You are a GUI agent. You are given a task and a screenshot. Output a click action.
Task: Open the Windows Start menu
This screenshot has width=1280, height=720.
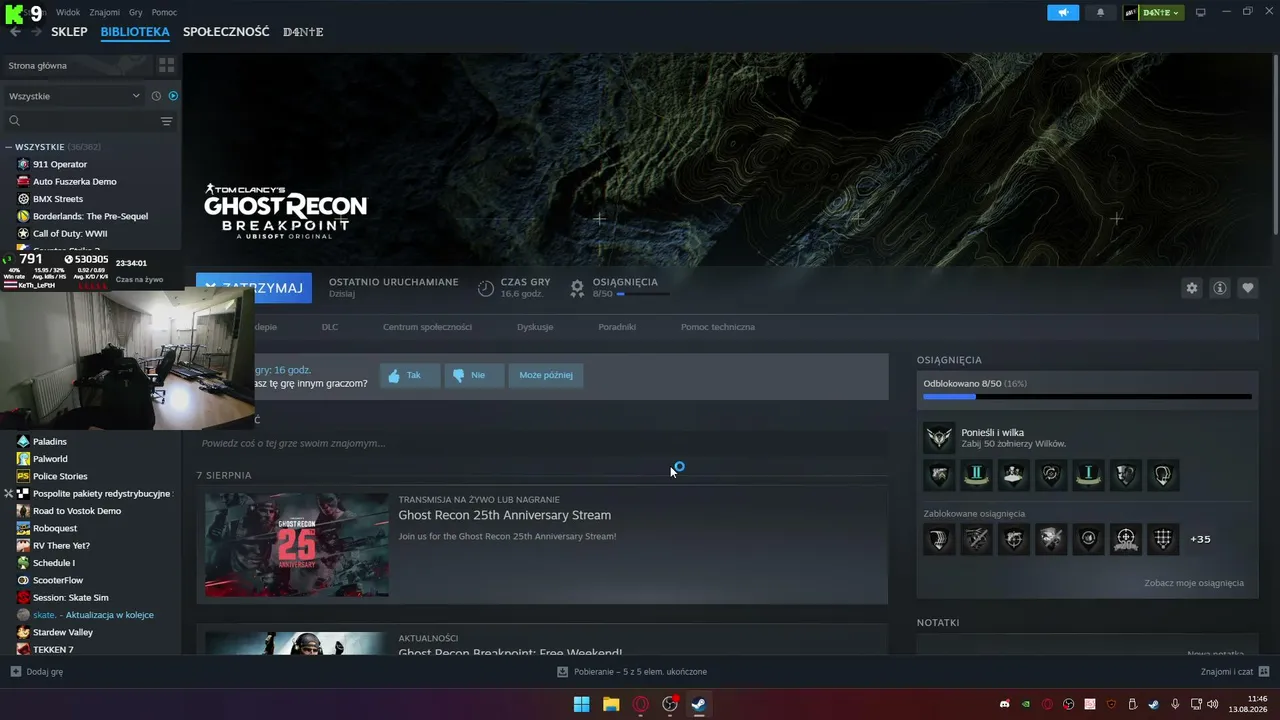tap(581, 704)
